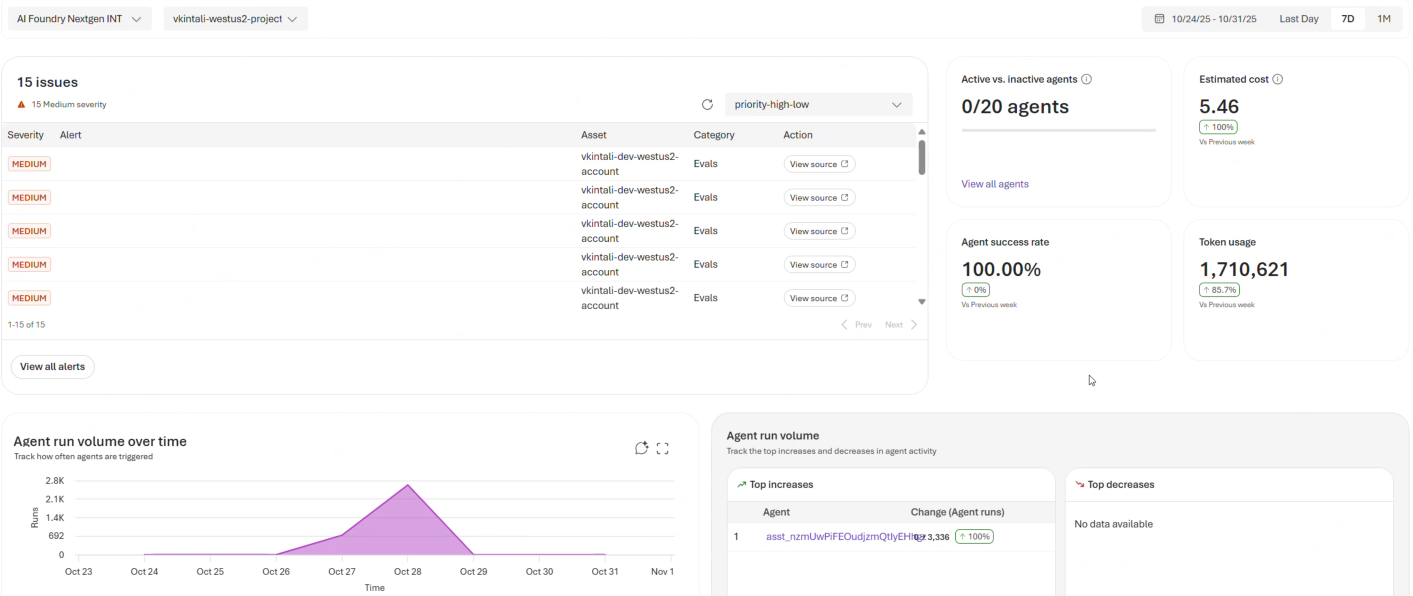Open the Active vs. inactive agents info tooltip
The height and width of the screenshot is (596, 1413).
tap(1086, 78)
